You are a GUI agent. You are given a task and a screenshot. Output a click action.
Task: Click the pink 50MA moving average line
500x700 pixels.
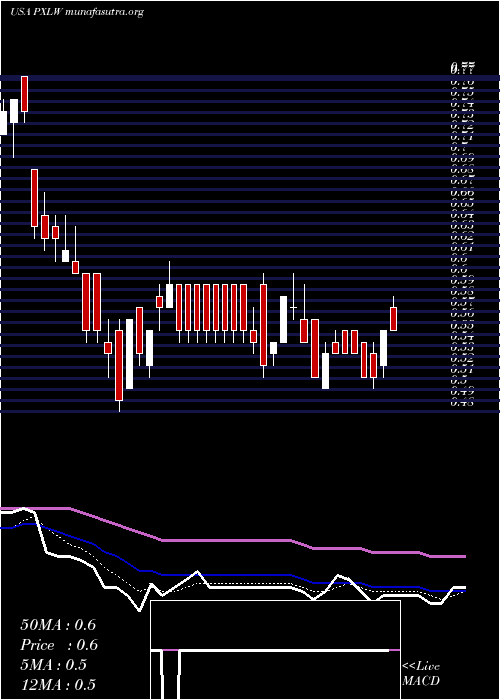(x=232, y=540)
